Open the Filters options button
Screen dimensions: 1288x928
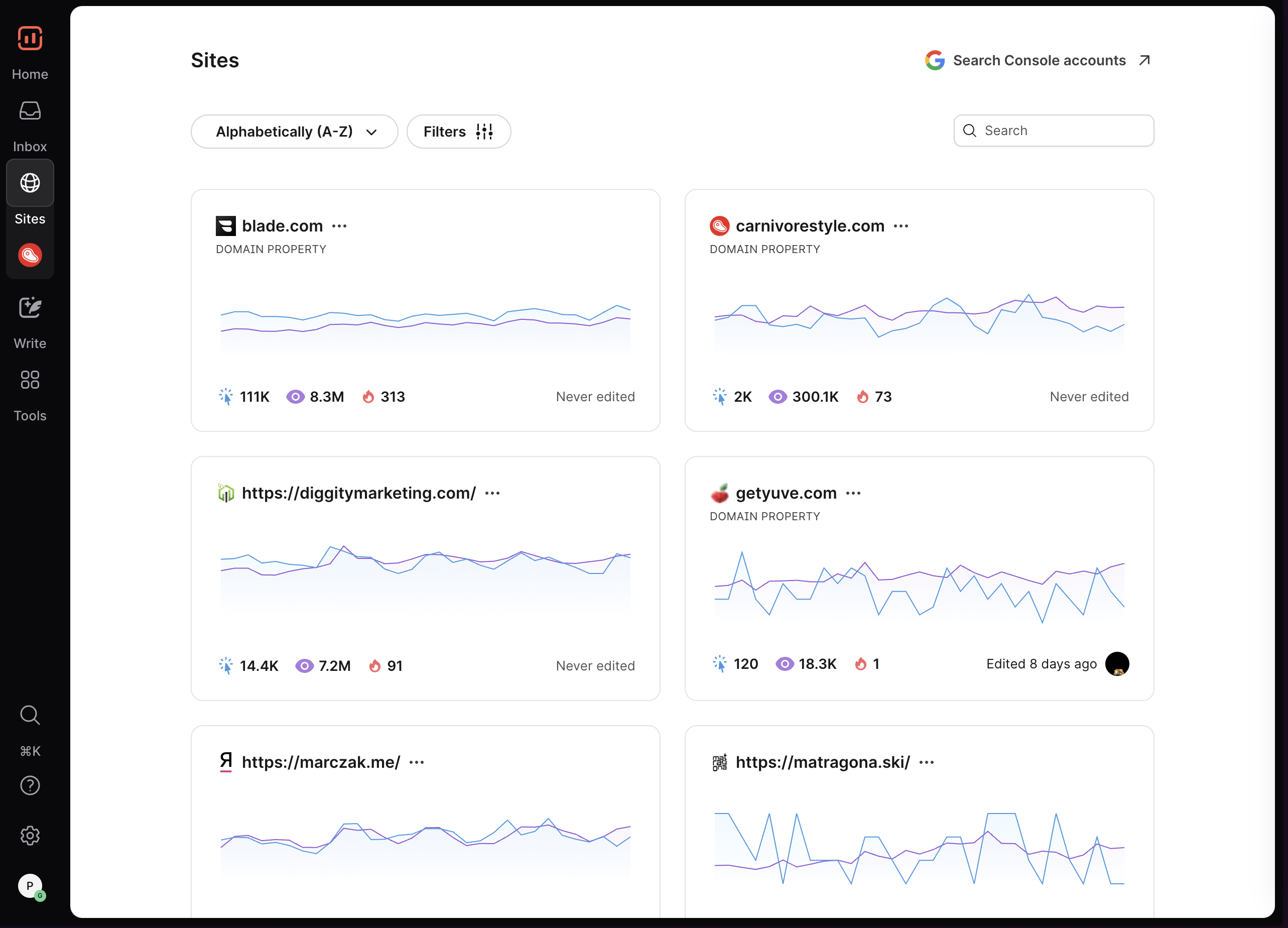coord(458,132)
